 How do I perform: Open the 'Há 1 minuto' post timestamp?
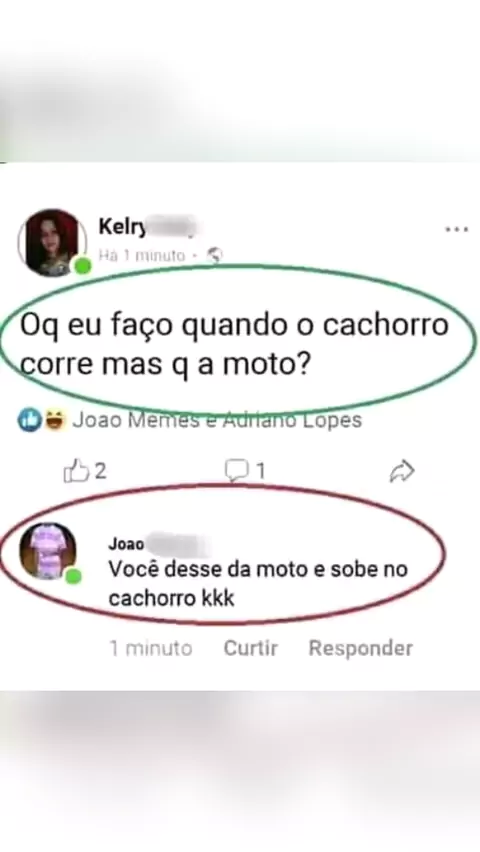142,255
